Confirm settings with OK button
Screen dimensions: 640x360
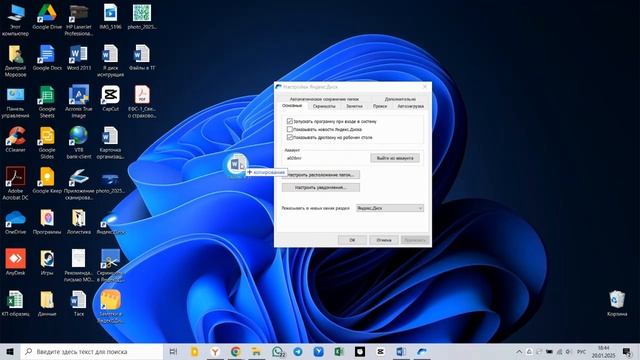click(352, 240)
